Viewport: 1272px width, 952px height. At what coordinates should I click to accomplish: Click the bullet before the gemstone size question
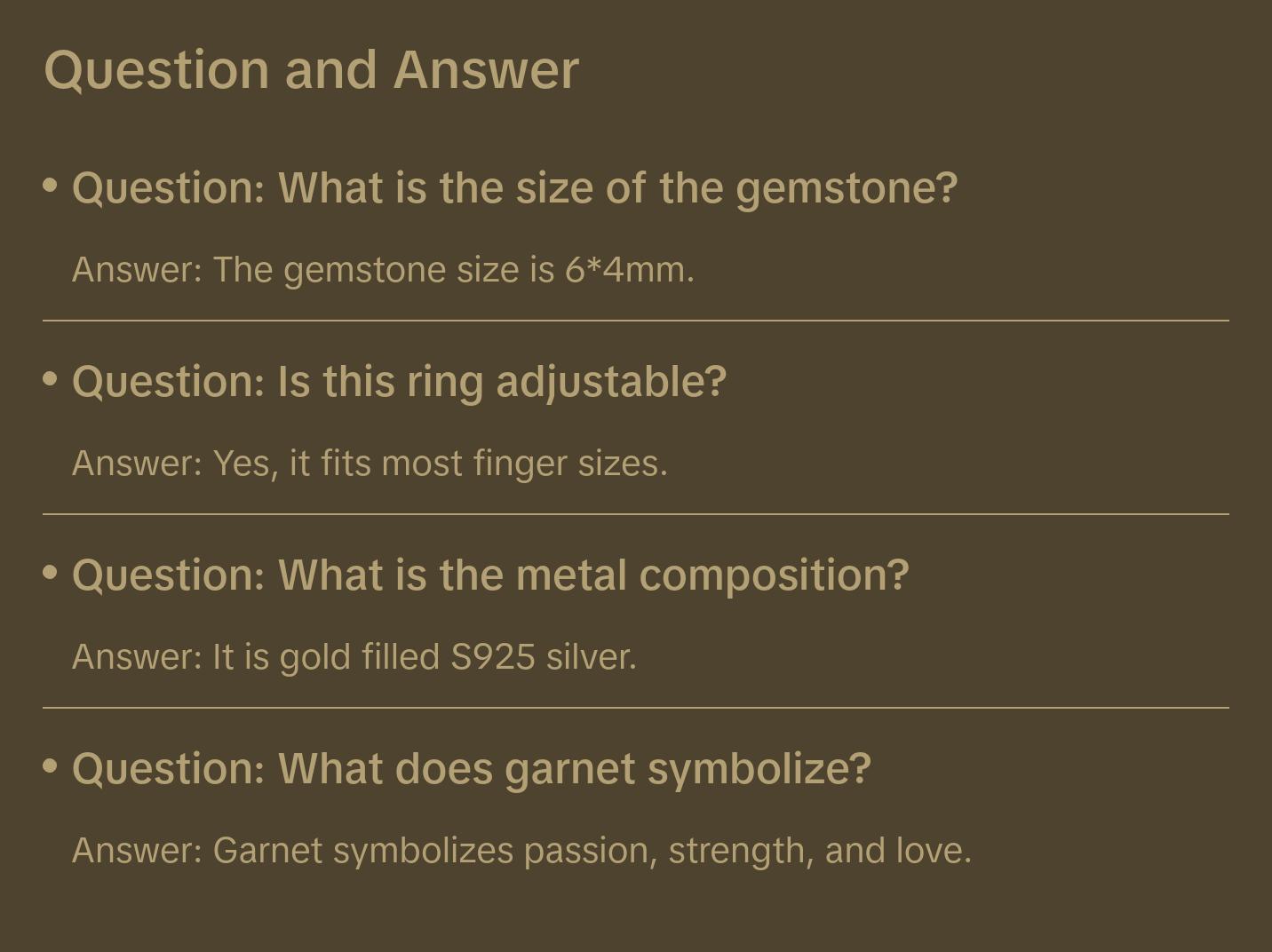pyautogui.click(x=51, y=186)
